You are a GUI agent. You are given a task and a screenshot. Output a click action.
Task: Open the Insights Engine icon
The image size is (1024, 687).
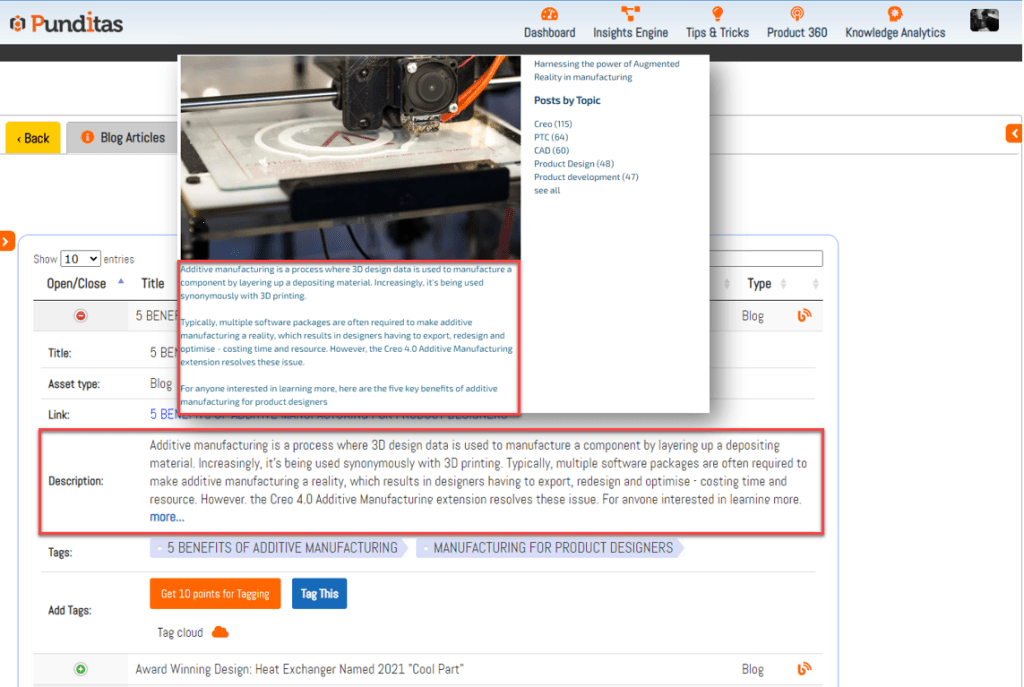(630, 14)
